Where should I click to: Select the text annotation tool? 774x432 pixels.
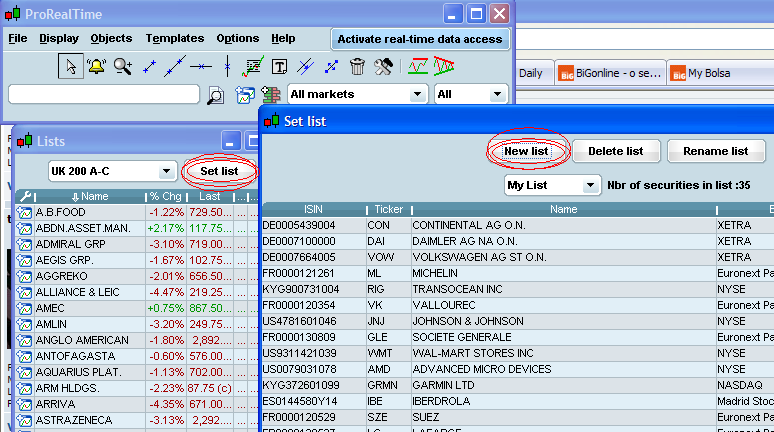[279, 67]
